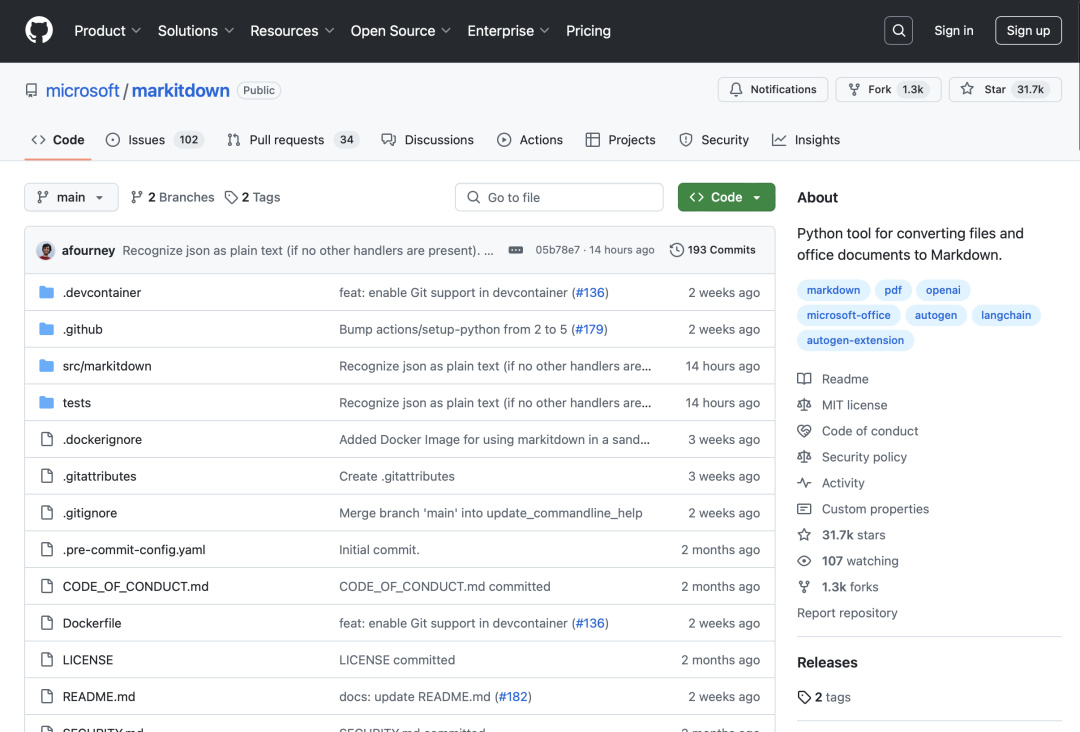Viewport: 1080px width, 732px height.
Task: Open the README.md file
Action: pyautogui.click(x=98, y=697)
